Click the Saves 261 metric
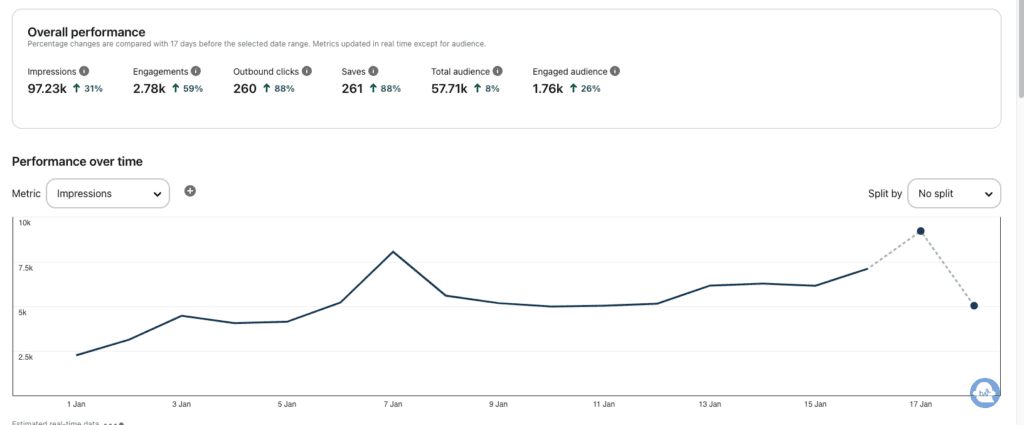1024x425 pixels. coord(353,89)
